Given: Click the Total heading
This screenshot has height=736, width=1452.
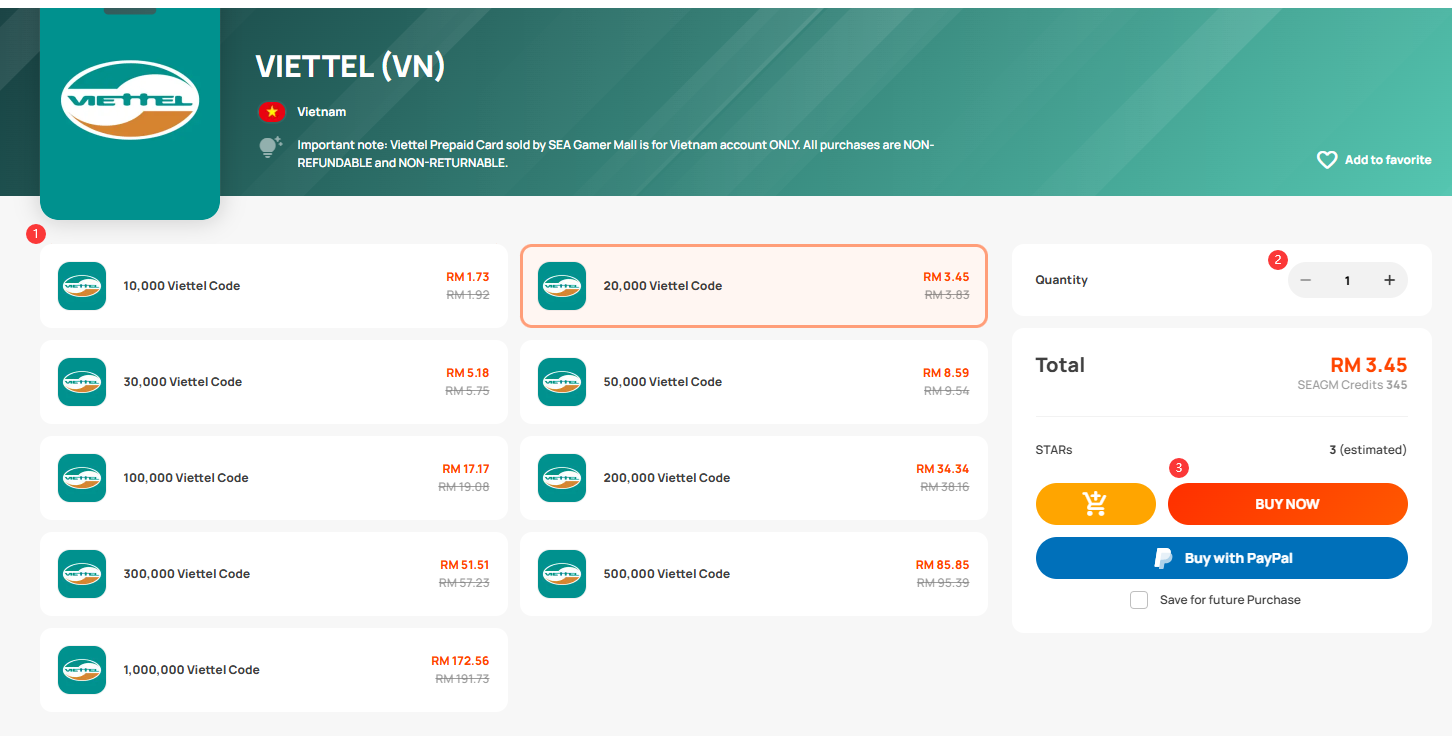Looking at the screenshot, I should click(x=1060, y=365).
